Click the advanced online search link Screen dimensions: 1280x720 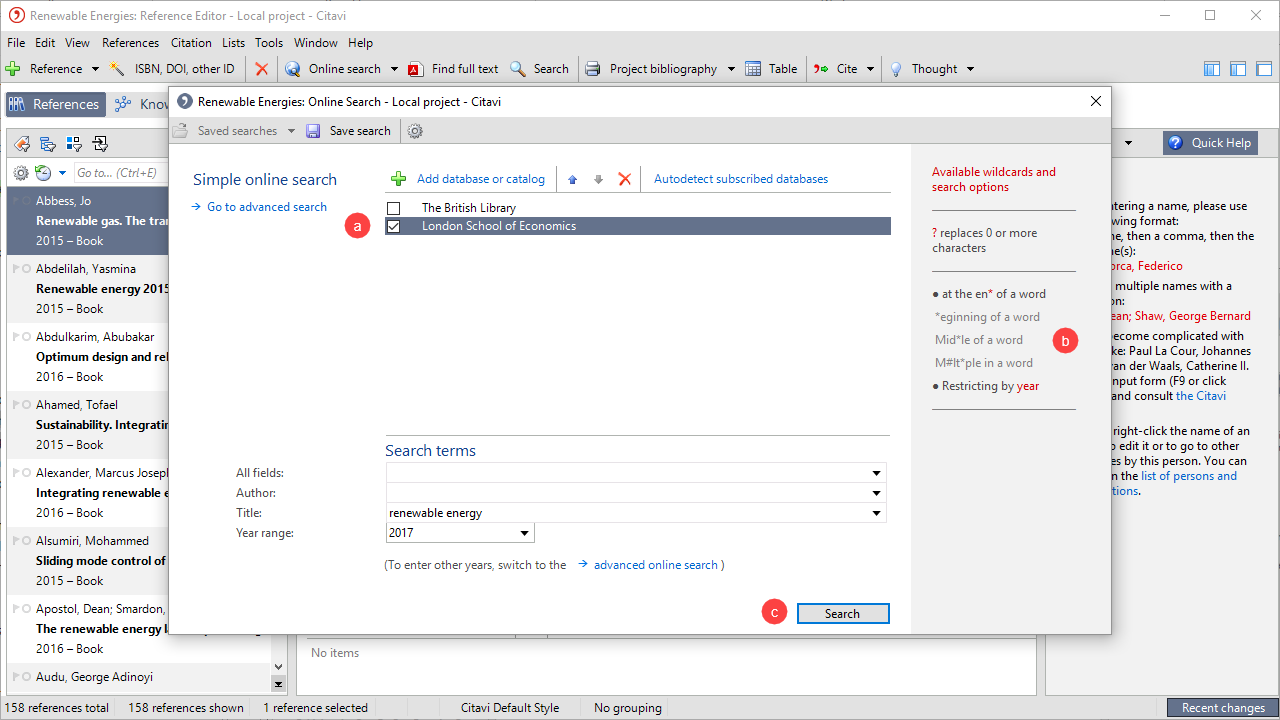click(x=656, y=565)
